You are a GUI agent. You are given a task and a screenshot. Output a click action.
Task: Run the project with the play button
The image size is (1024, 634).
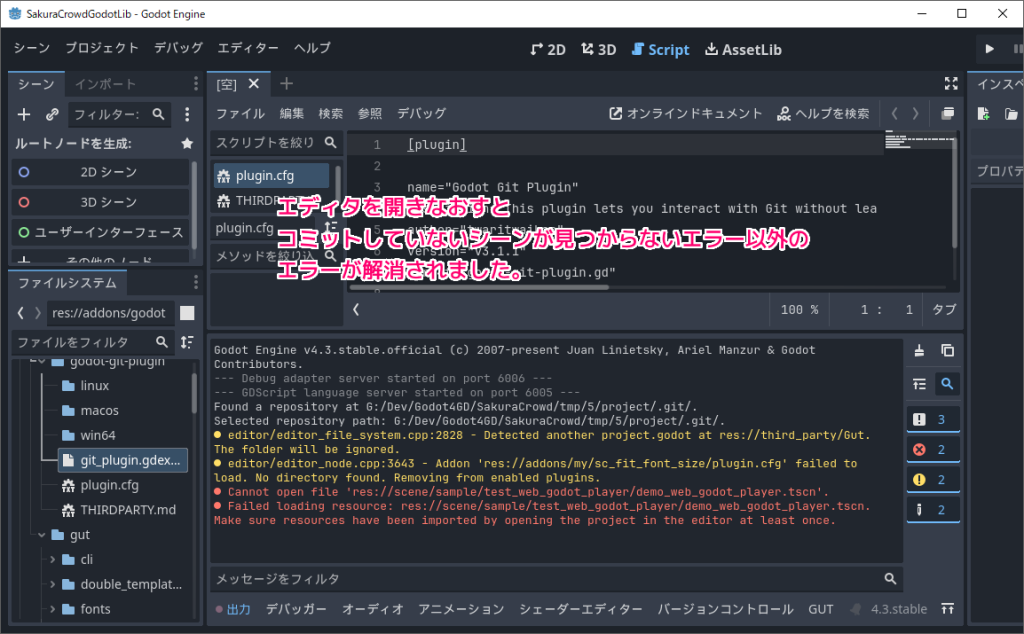pos(988,48)
